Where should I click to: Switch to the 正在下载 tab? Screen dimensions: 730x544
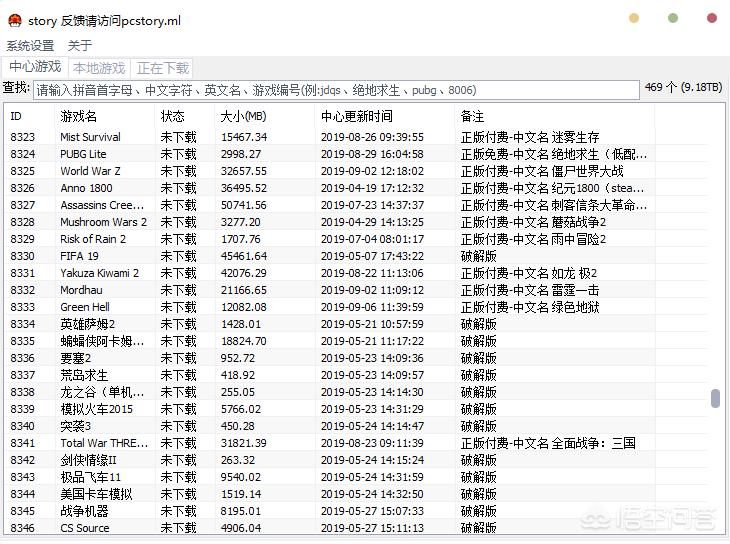pos(162,68)
